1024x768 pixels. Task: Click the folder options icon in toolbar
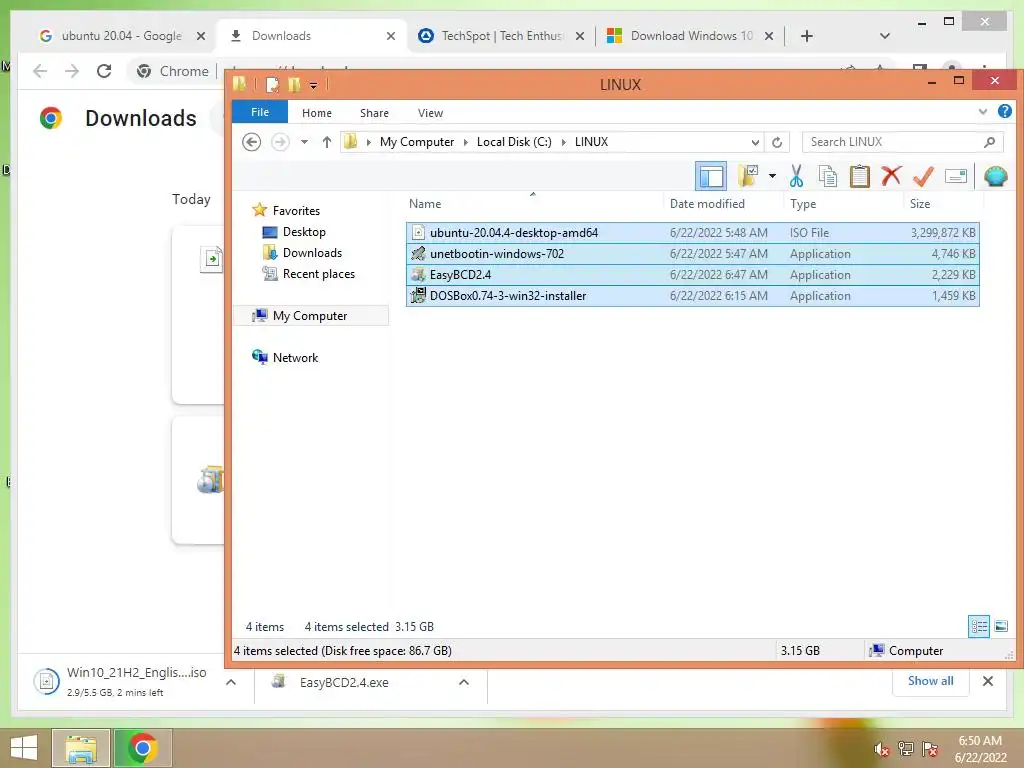(748, 176)
